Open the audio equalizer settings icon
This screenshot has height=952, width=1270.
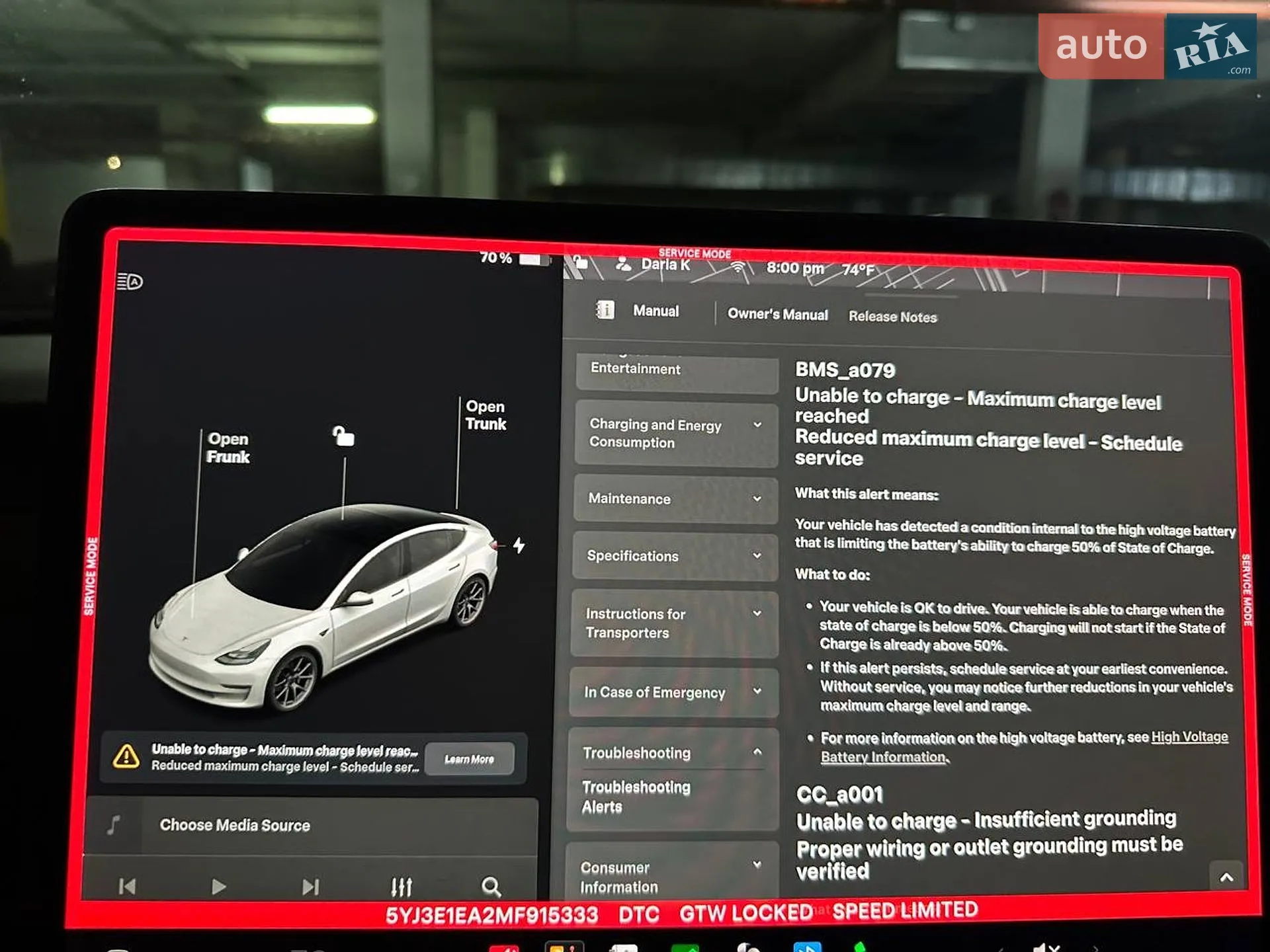point(402,887)
